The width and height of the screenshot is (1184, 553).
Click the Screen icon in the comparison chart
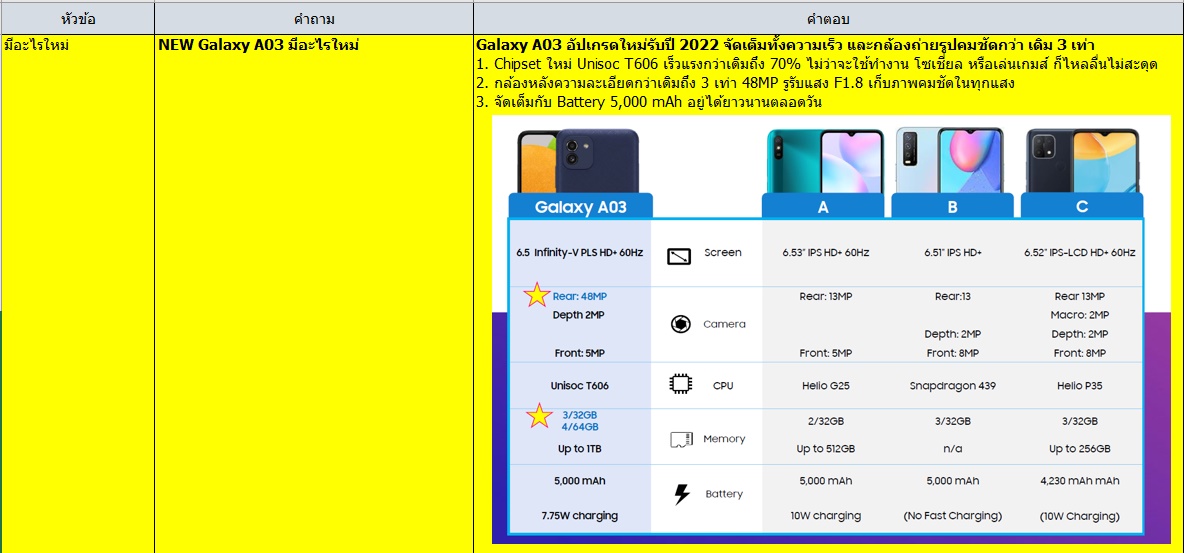click(679, 257)
